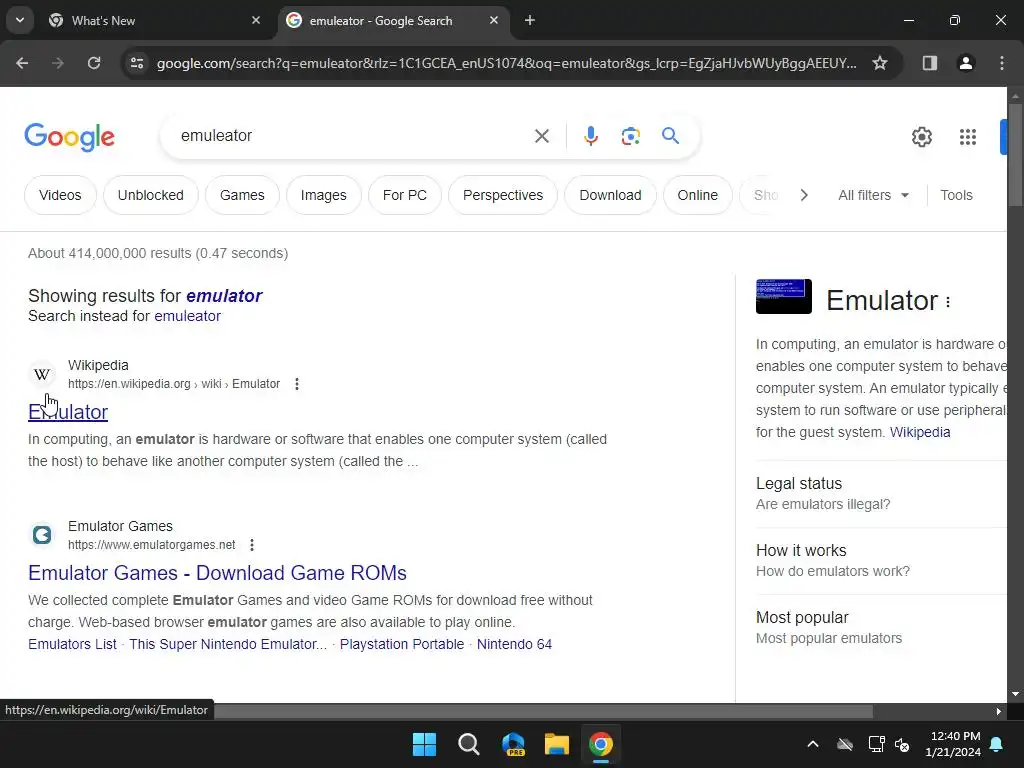
Task: Open Chrome side panel icon
Action: pyautogui.click(x=929, y=63)
